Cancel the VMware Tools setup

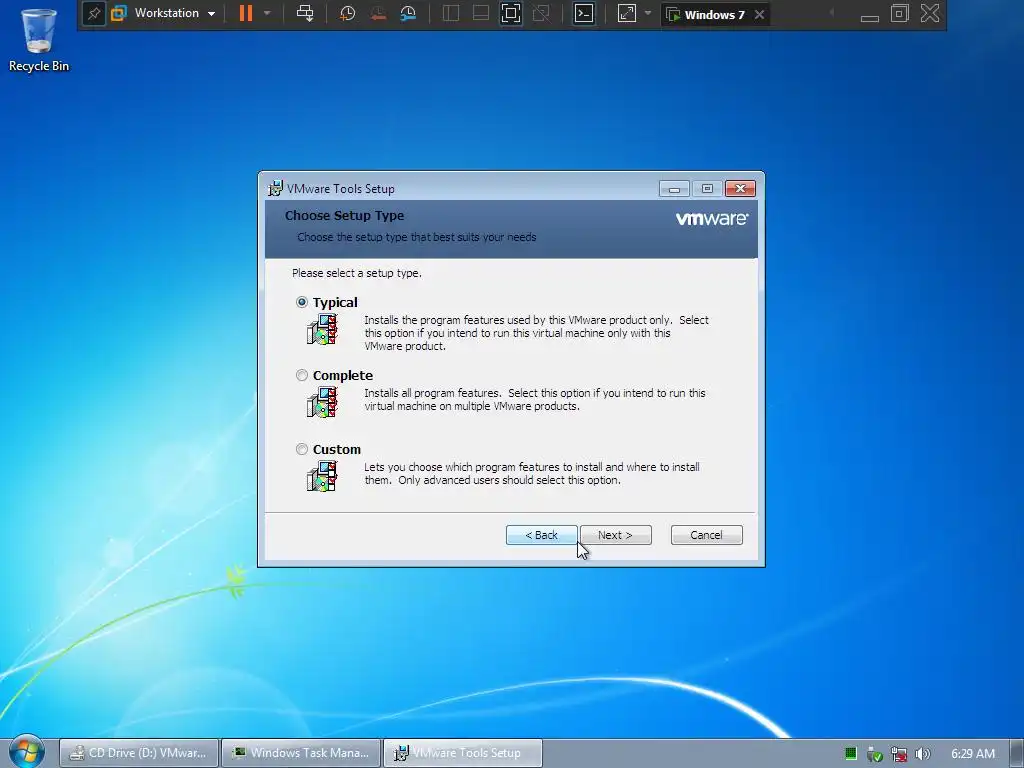[706, 535]
